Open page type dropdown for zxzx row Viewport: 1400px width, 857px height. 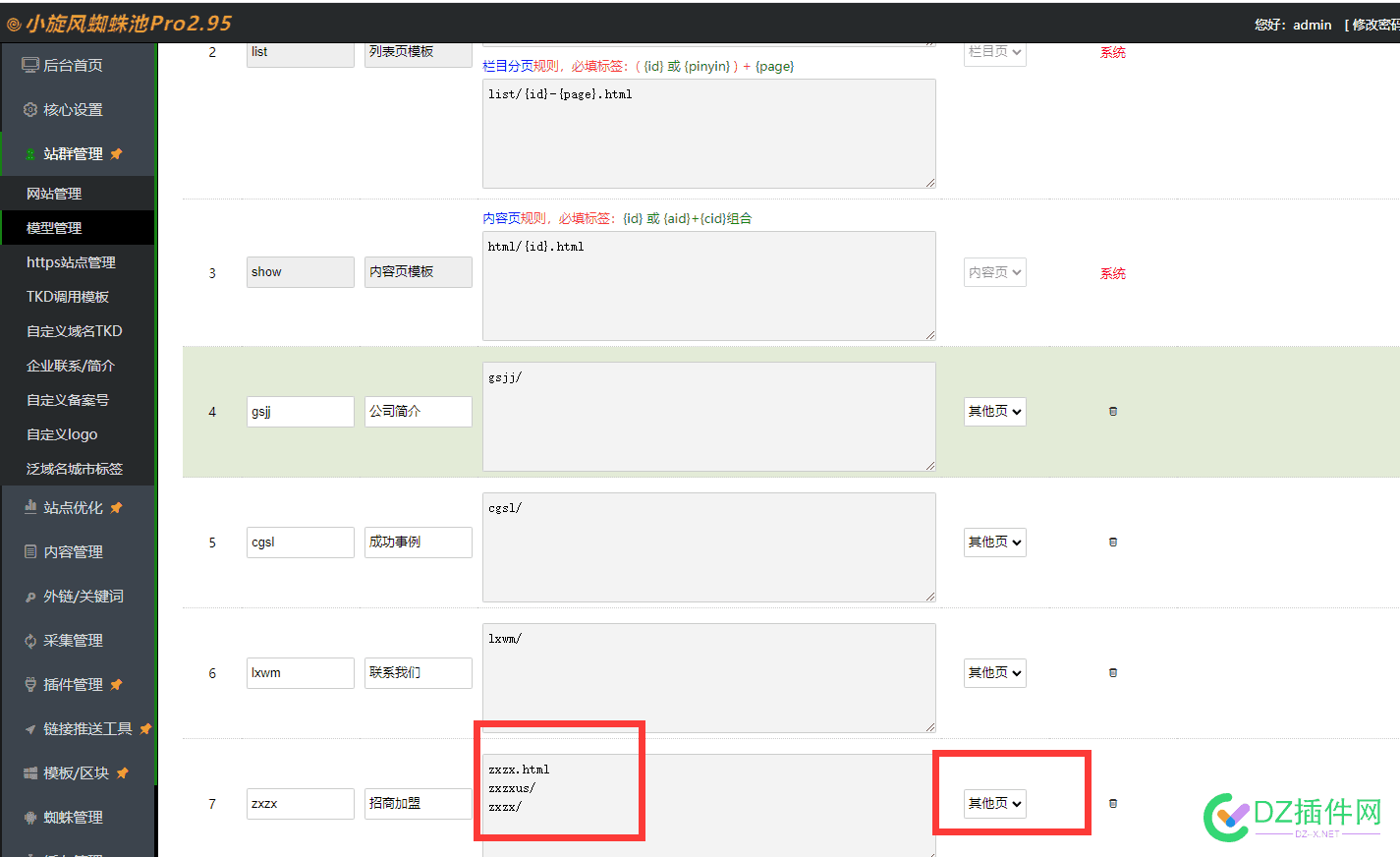click(994, 804)
